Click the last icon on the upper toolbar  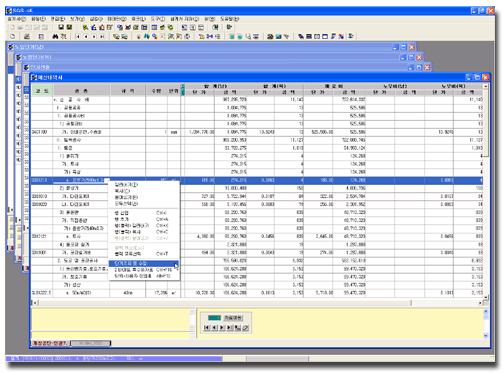click(x=229, y=27)
